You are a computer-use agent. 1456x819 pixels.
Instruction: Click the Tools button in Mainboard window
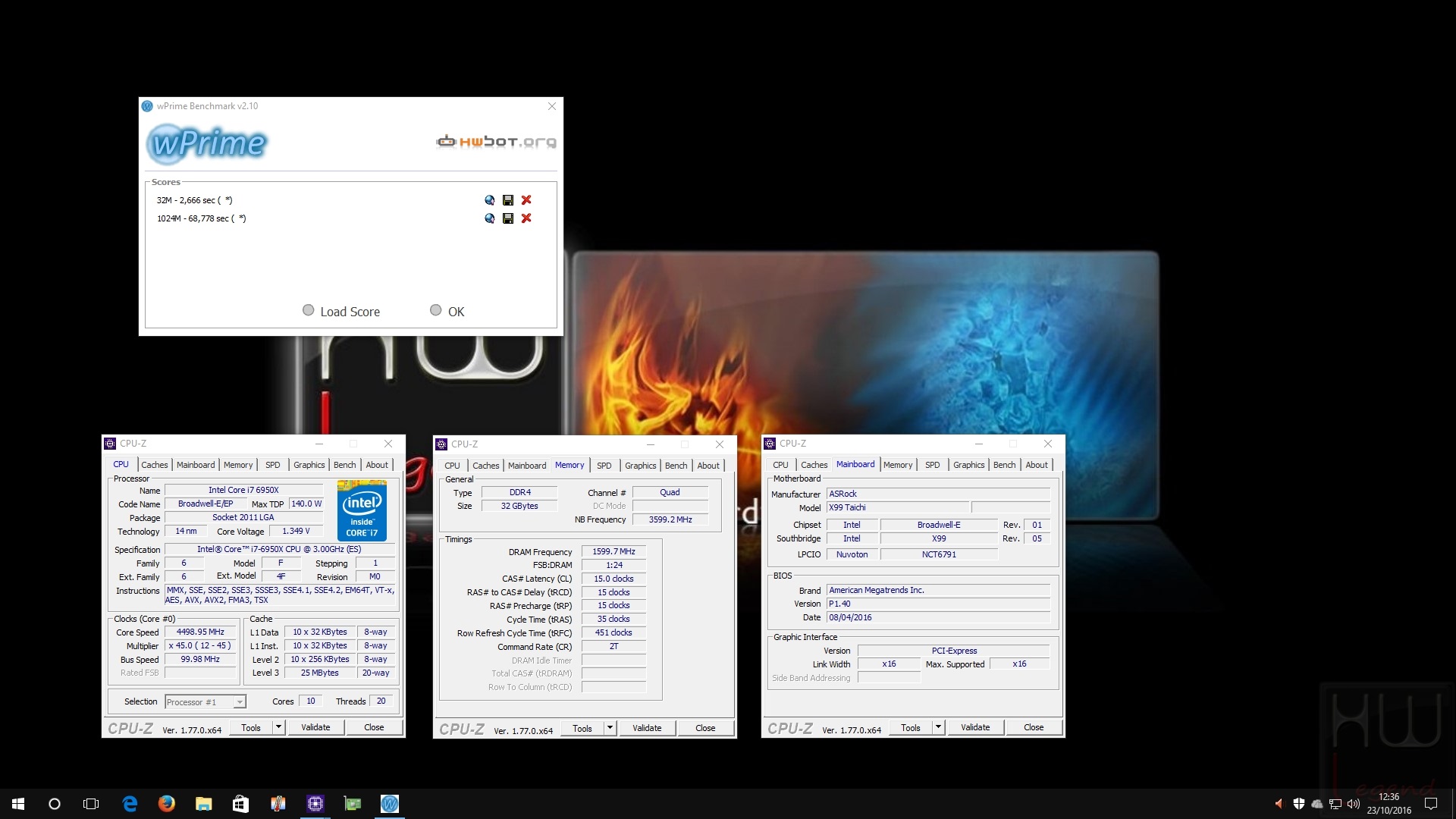click(911, 727)
